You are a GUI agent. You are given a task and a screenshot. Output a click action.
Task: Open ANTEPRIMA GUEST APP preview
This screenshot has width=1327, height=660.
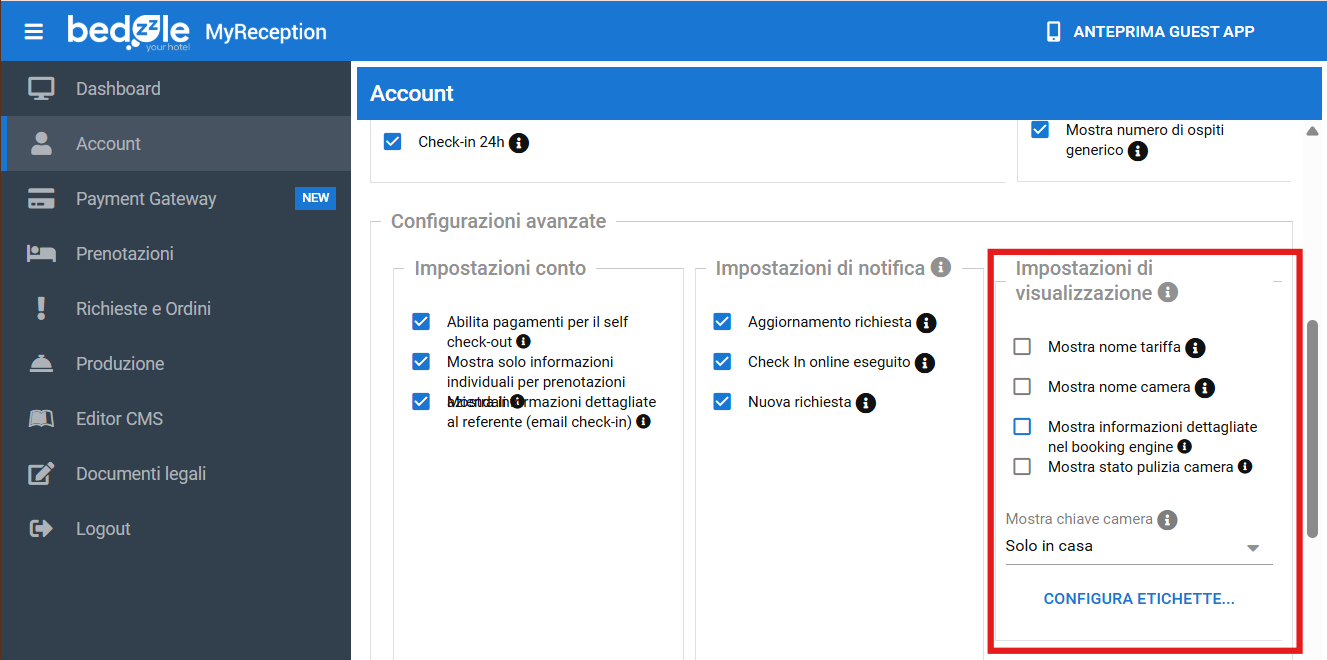click(x=1150, y=31)
